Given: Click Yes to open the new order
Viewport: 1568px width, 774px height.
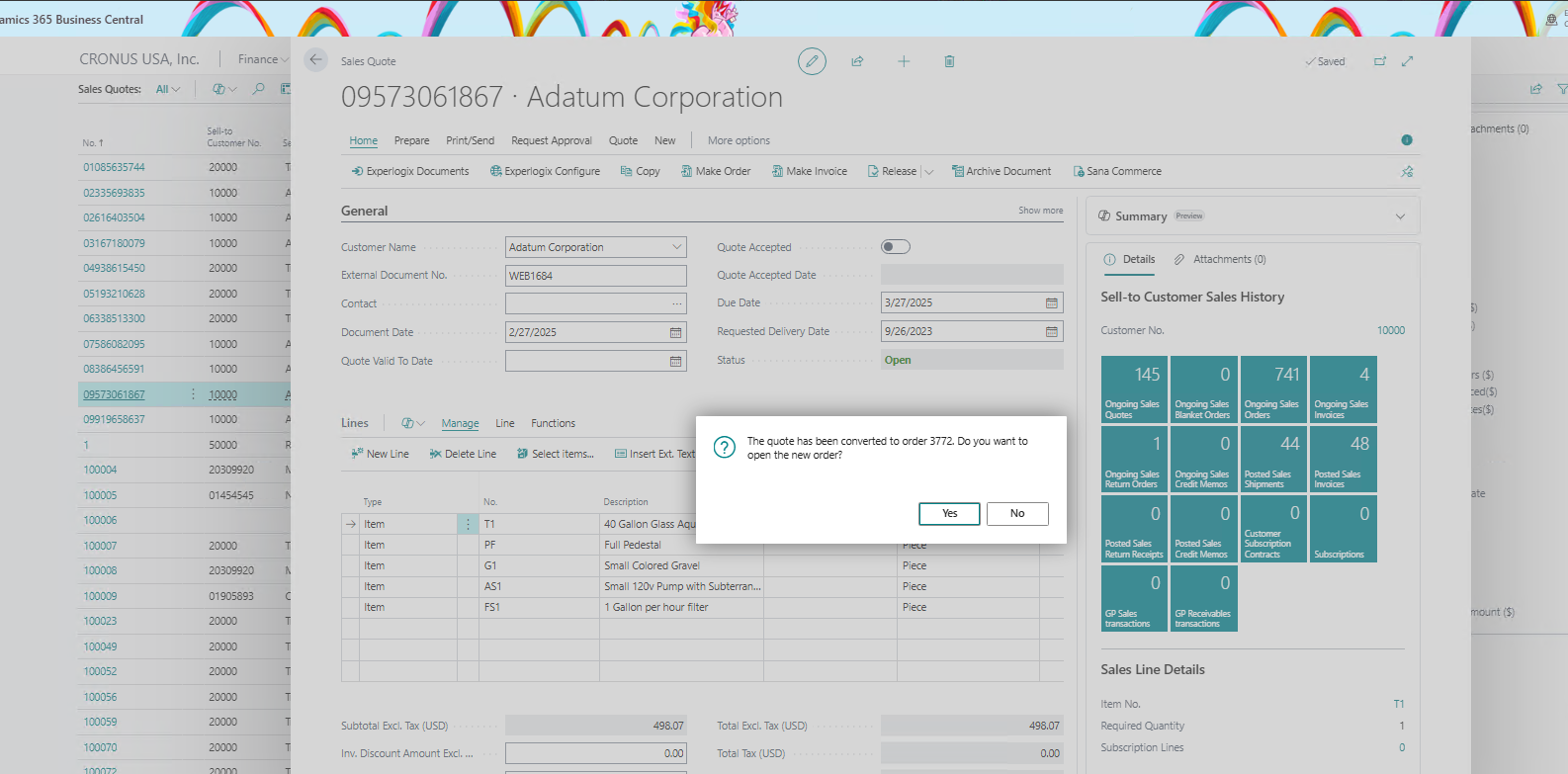Looking at the screenshot, I should (x=949, y=513).
